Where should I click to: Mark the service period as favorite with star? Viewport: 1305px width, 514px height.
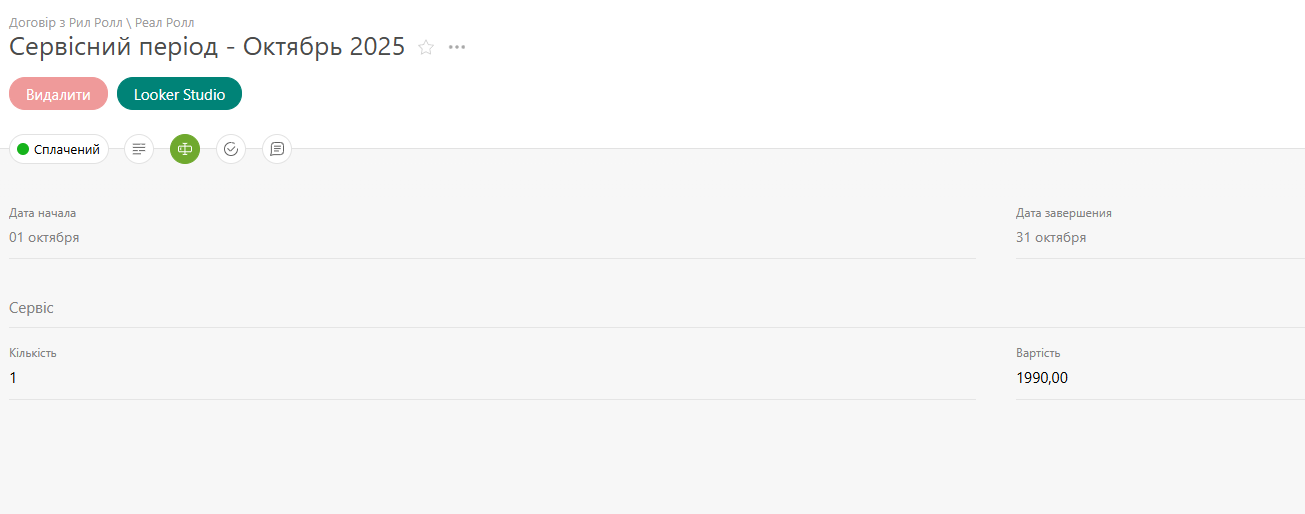[x=426, y=47]
